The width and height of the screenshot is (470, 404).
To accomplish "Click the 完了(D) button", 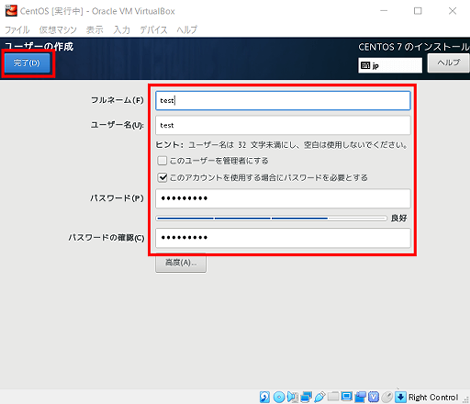I will 27,63.
